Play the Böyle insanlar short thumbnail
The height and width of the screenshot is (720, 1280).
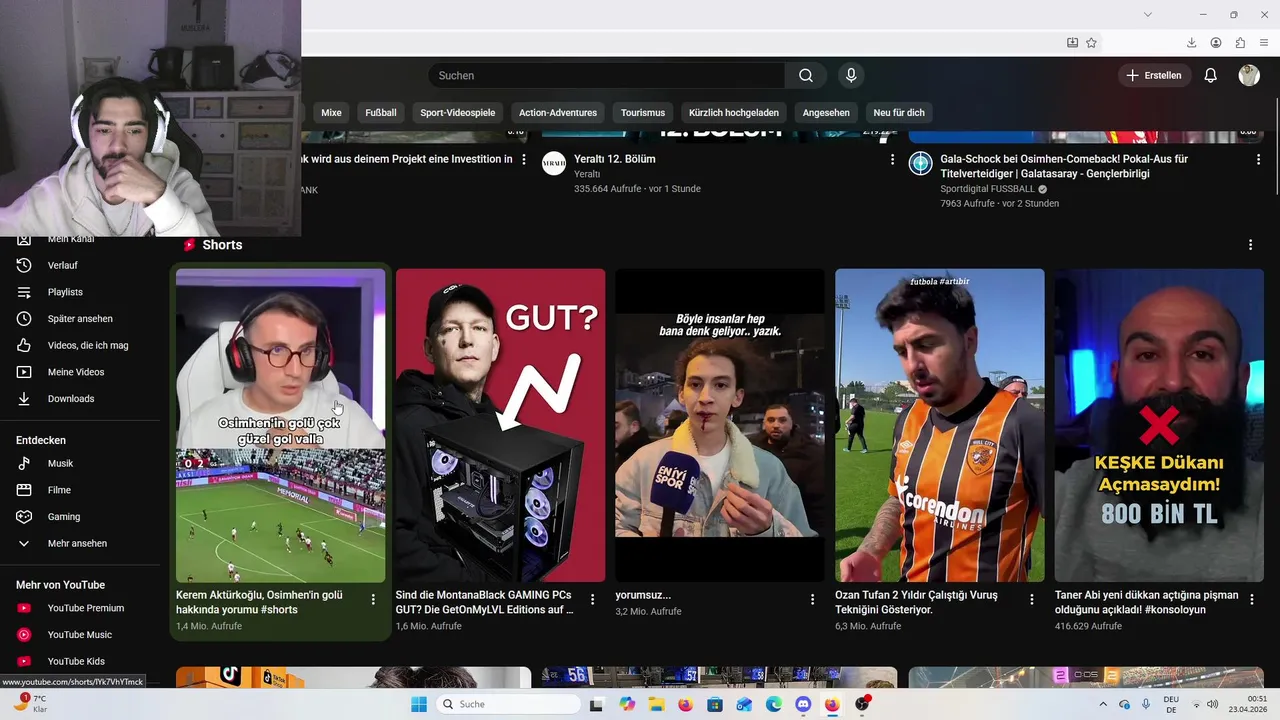point(720,425)
